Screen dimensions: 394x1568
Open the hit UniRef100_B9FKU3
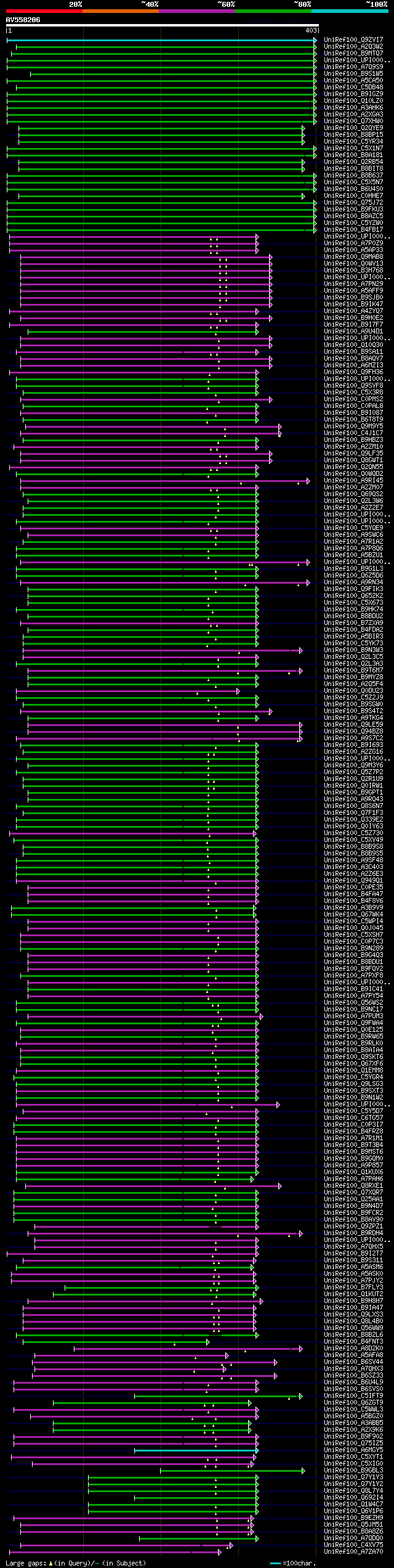(353, 210)
